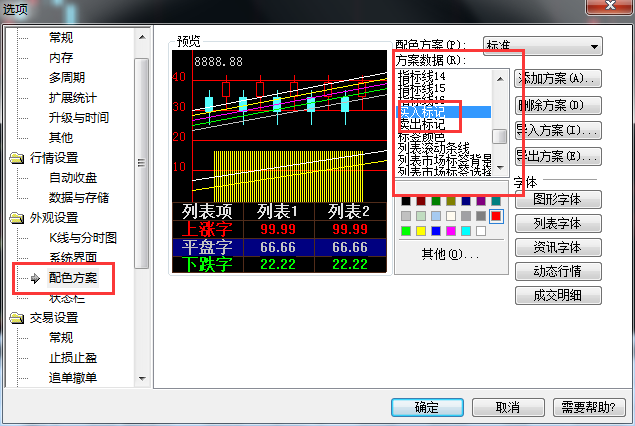The image size is (635, 426).
Task: Pick the light blue color swatch
Action: (436, 216)
